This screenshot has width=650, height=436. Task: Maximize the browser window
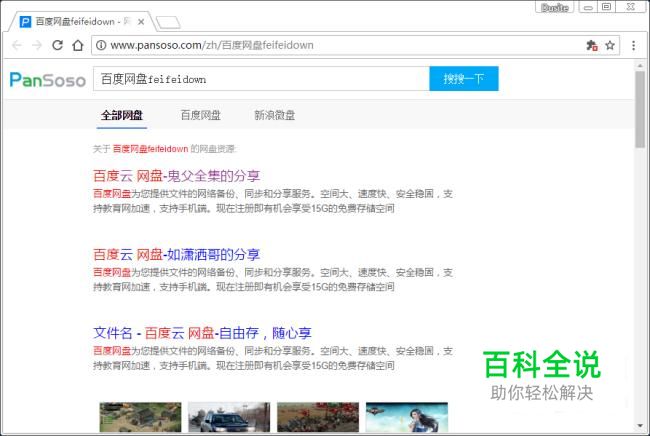606,7
